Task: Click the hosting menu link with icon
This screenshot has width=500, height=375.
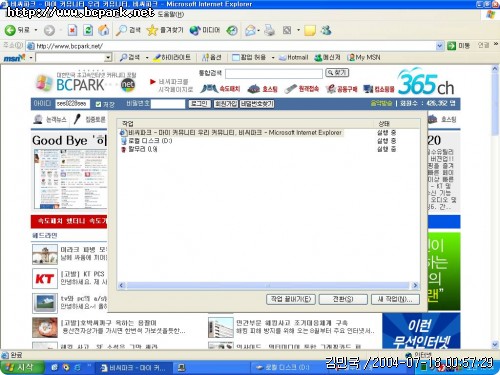Action: click(263, 89)
